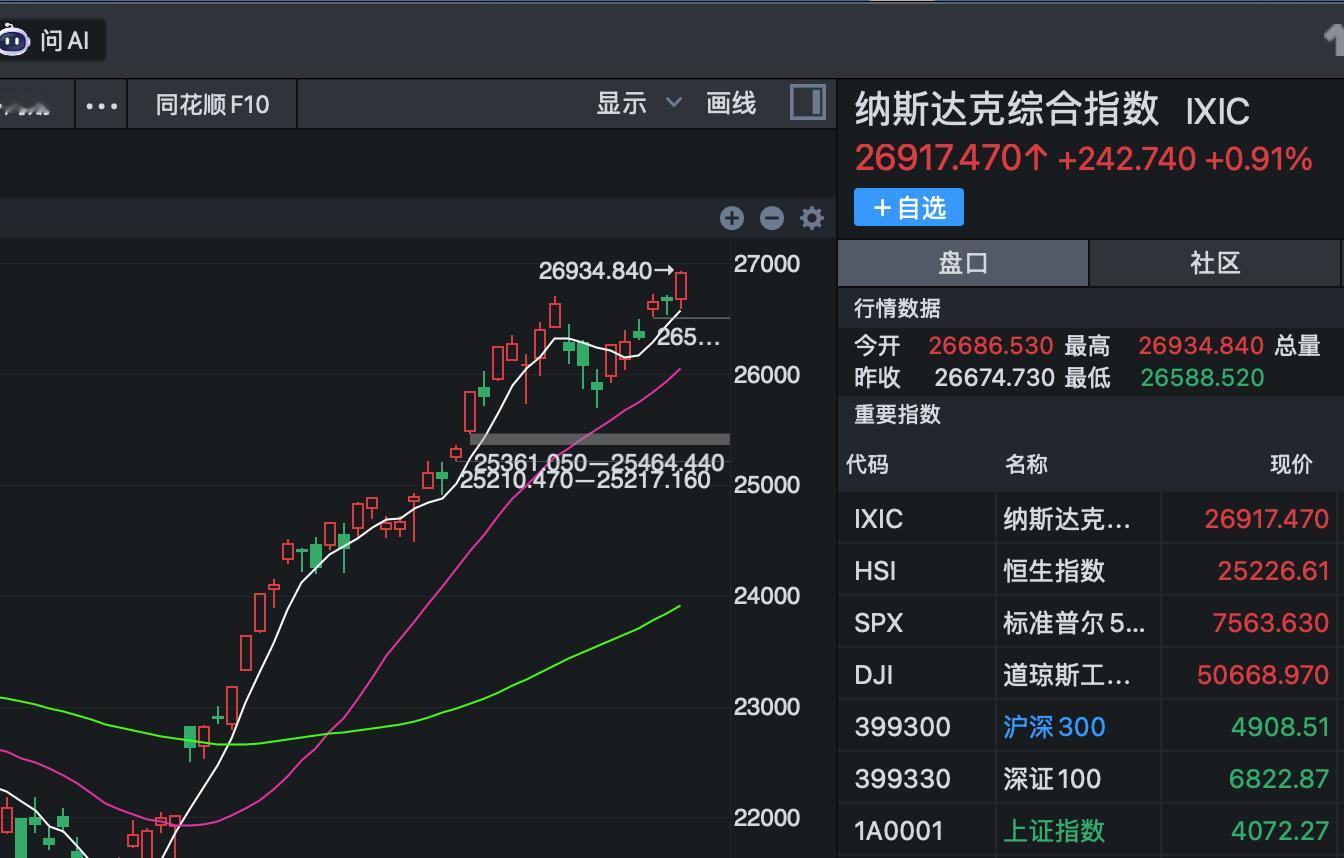Select the 399330 深证100 row

click(x=1088, y=779)
